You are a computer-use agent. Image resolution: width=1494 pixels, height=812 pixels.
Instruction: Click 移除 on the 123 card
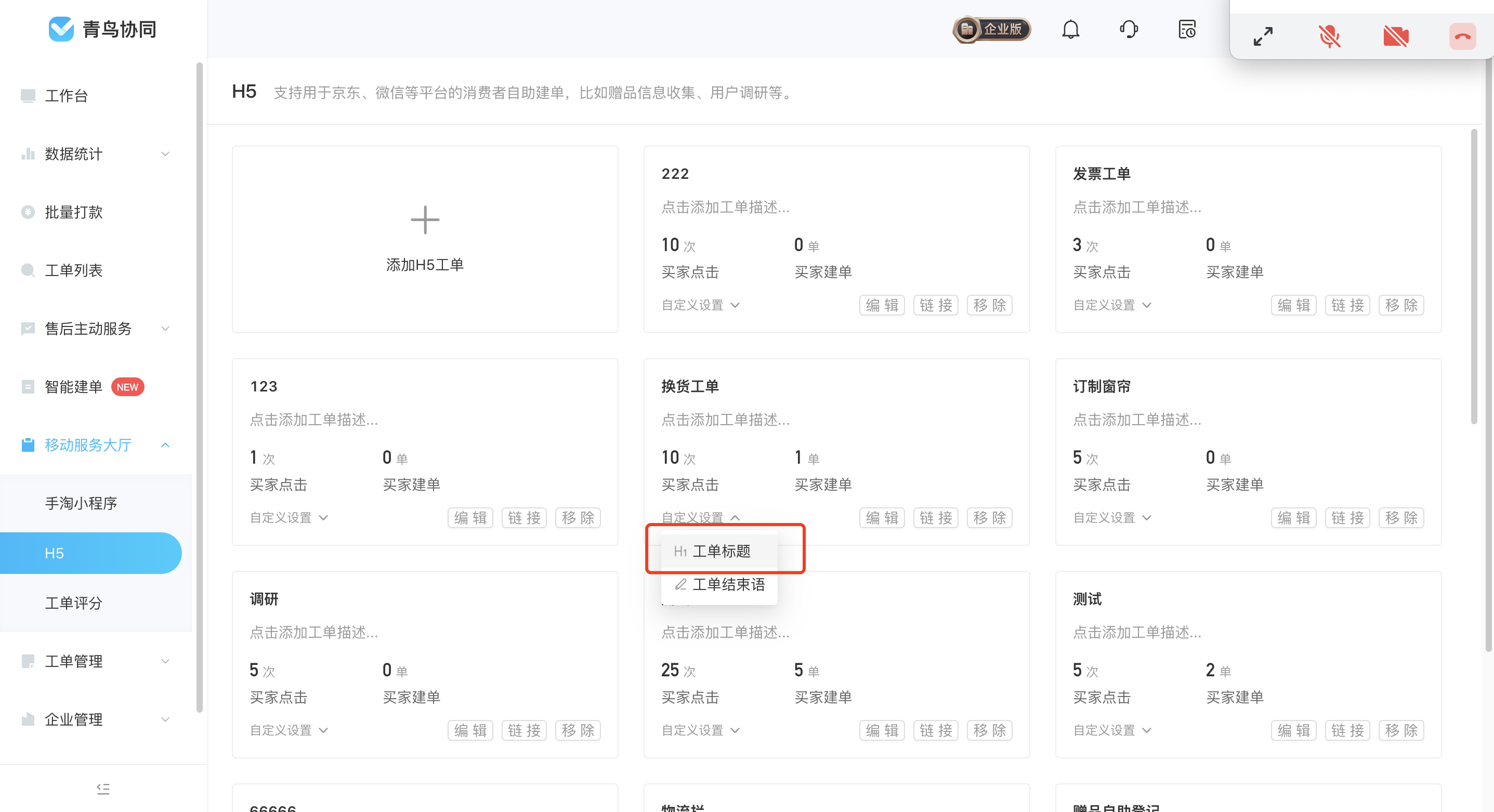(x=578, y=518)
